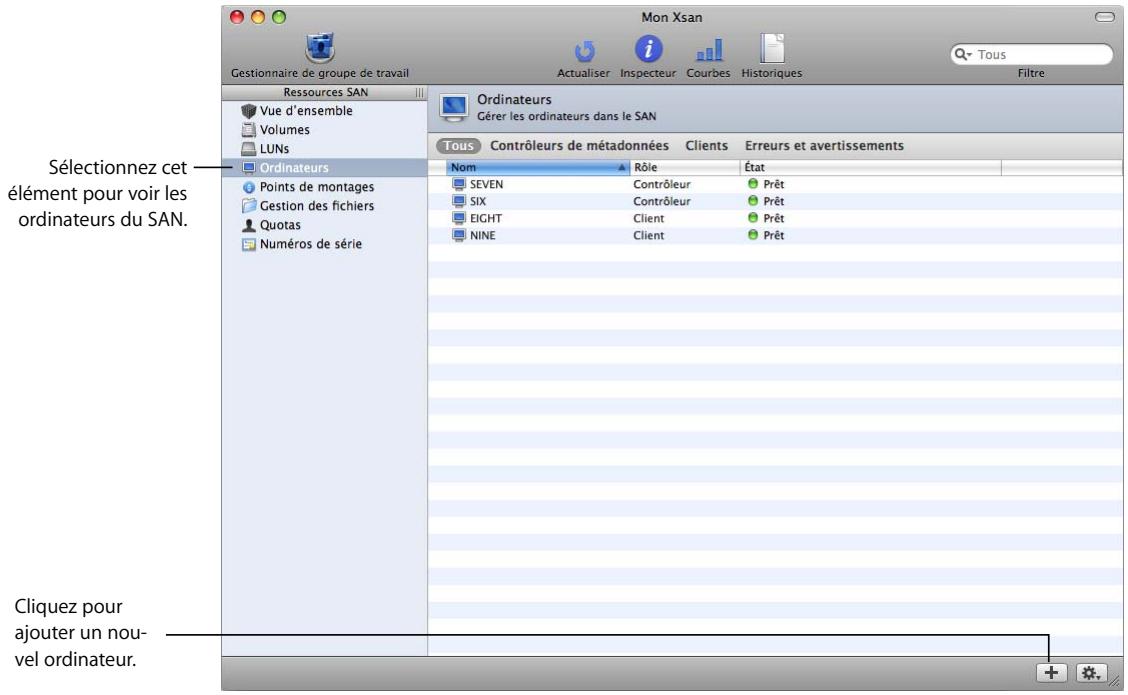Click the Ressources SAN sidebar header
This screenshot has width=1128, height=695.
325,92
